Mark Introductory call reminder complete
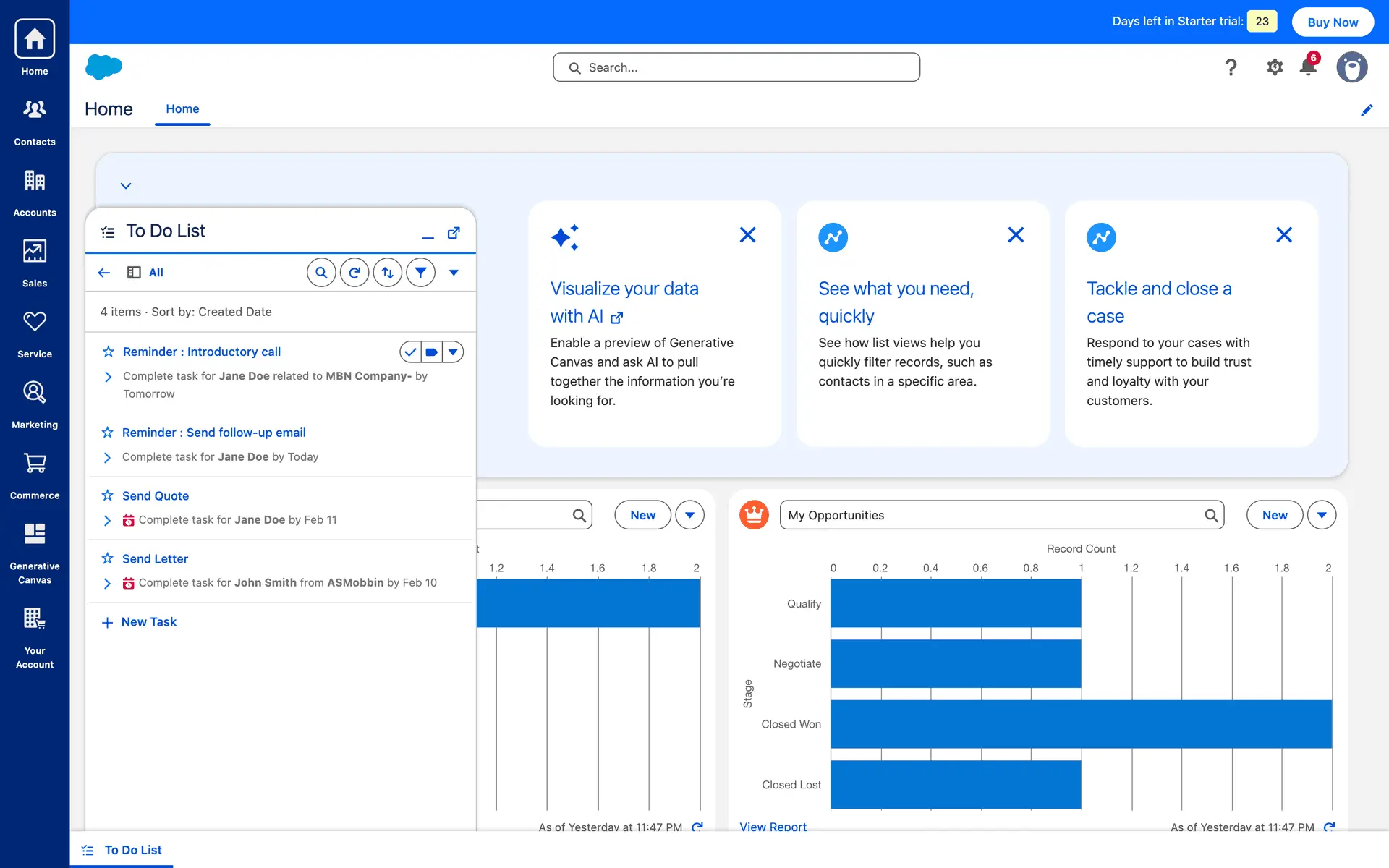This screenshot has height=868, width=1389. coord(410,352)
